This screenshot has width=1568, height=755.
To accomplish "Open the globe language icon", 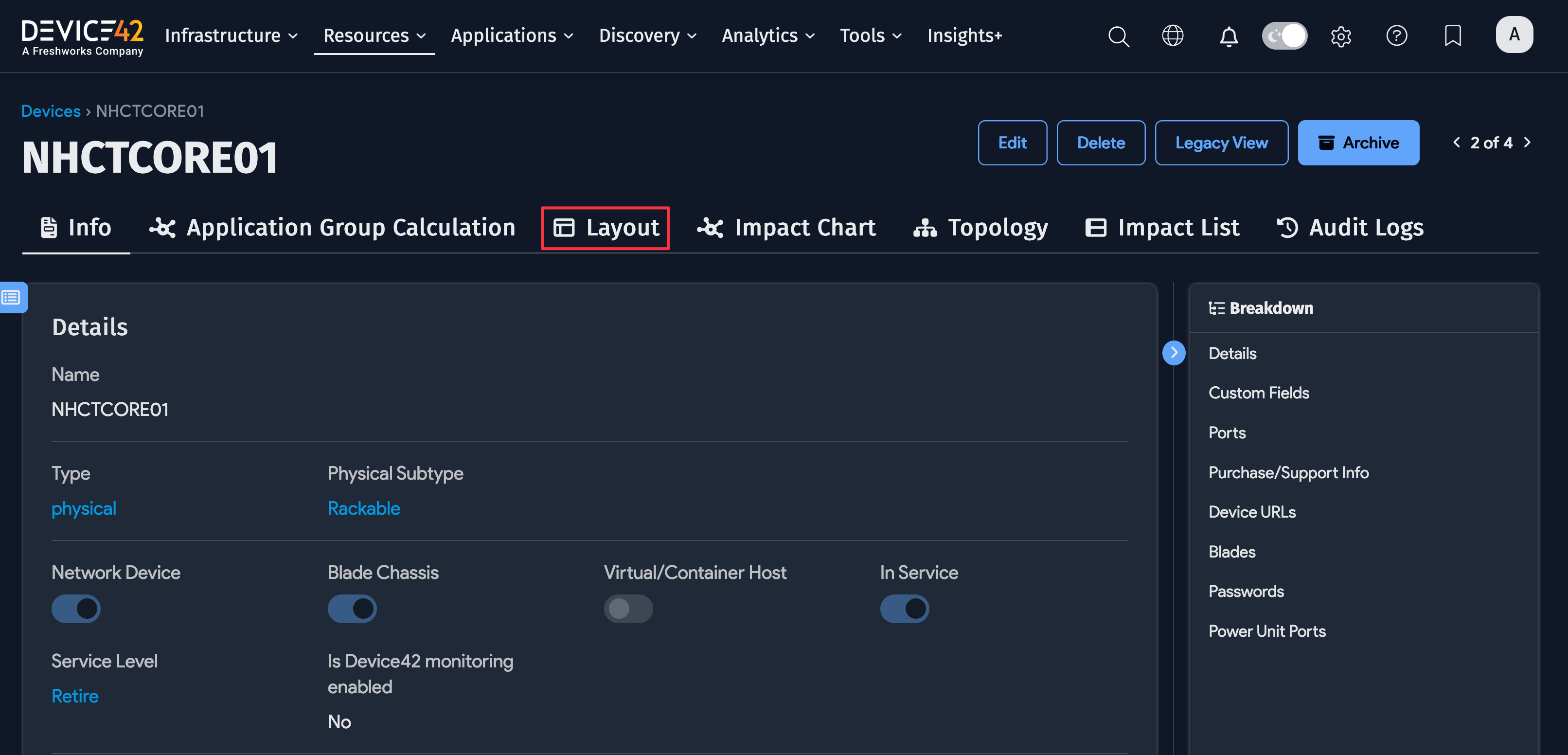I will coord(1172,36).
